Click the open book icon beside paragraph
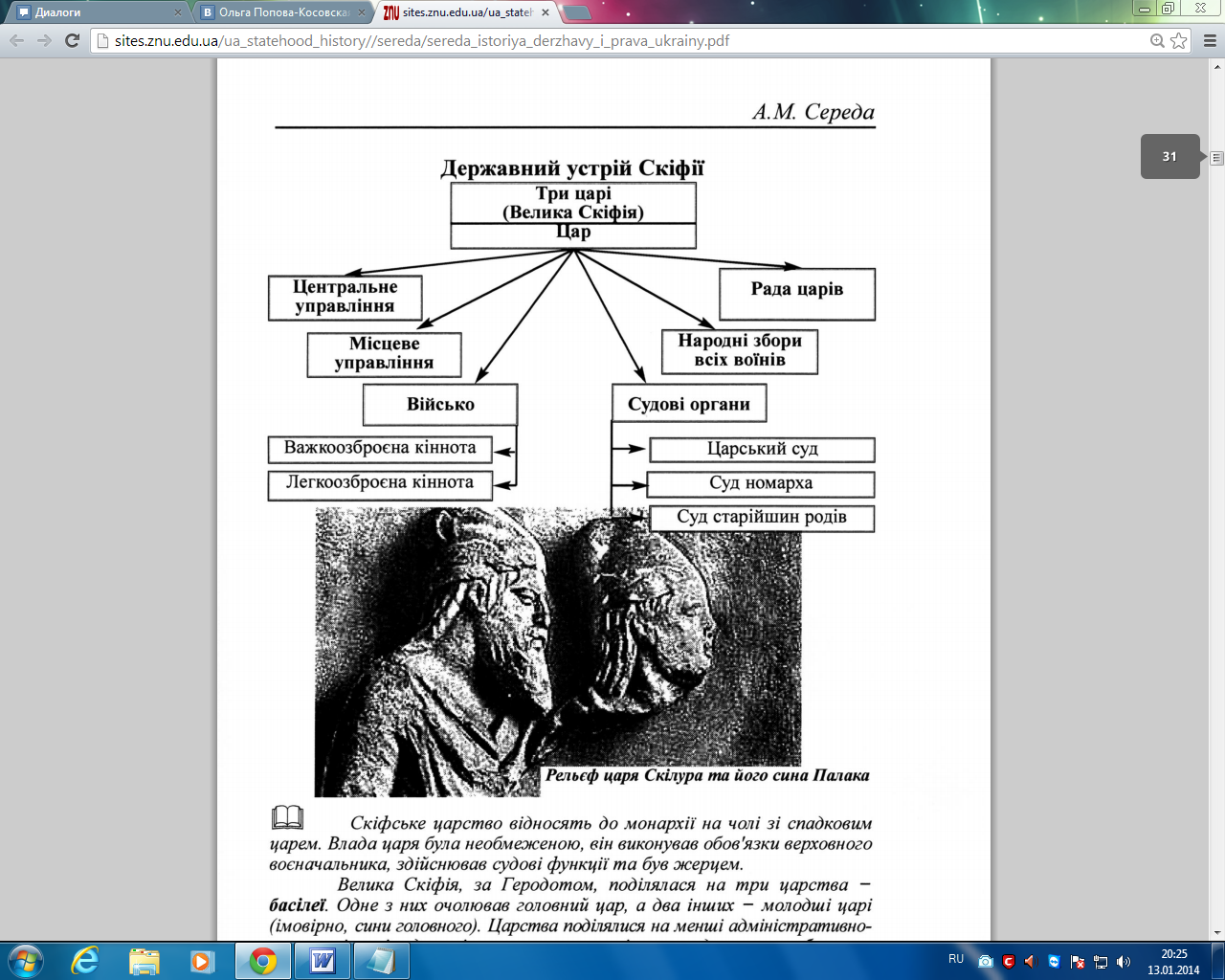The image size is (1225, 980). 287,816
